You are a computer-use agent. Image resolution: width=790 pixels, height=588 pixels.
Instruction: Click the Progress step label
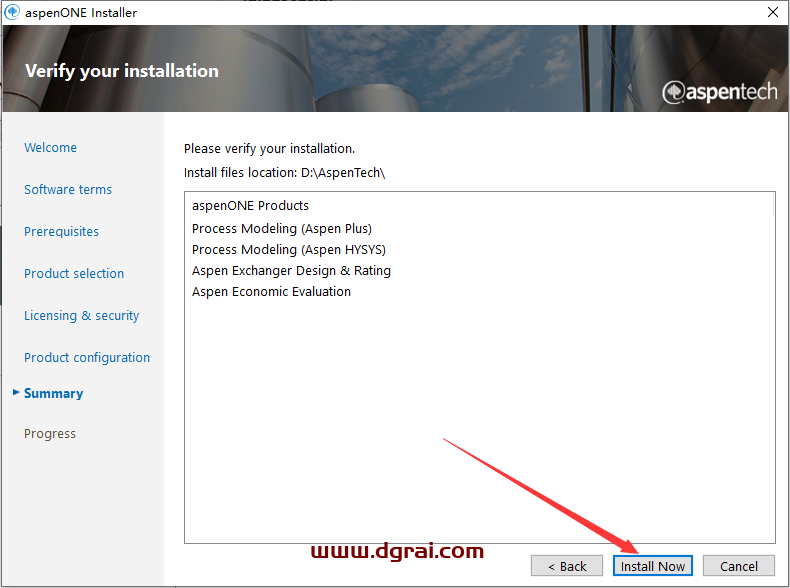[x=50, y=433]
